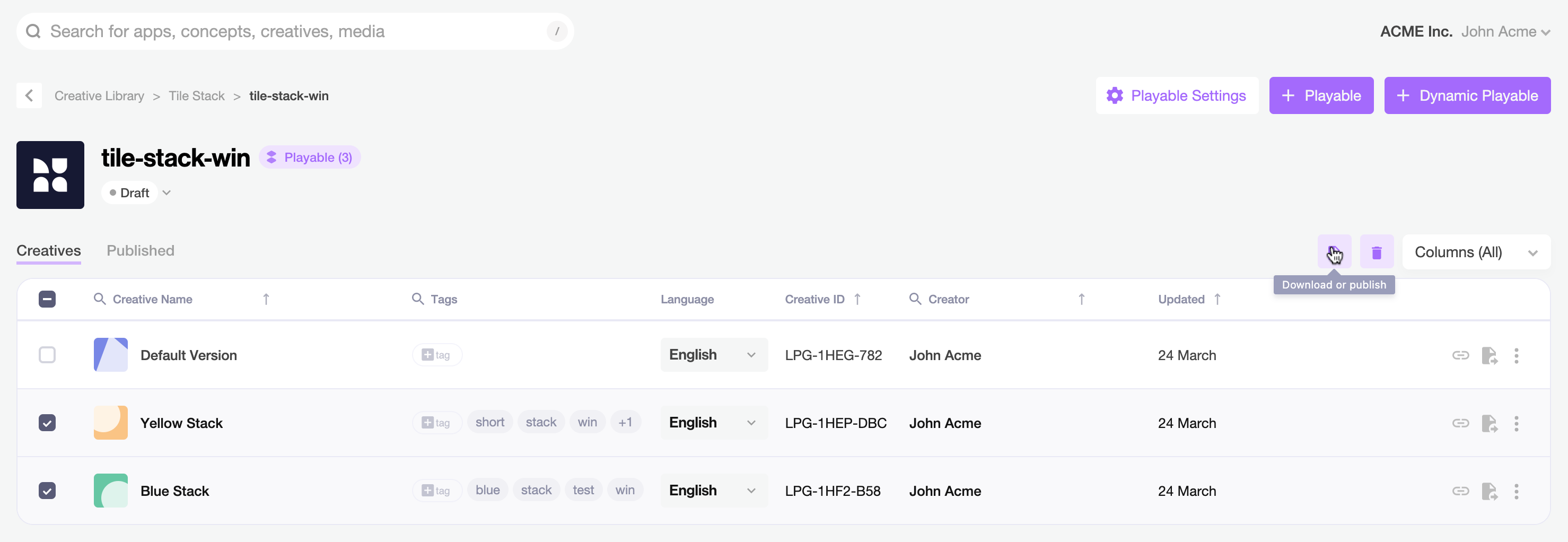This screenshot has width=1568, height=542.
Task: Sort by Creative ID arrow
Action: (857, 299)
